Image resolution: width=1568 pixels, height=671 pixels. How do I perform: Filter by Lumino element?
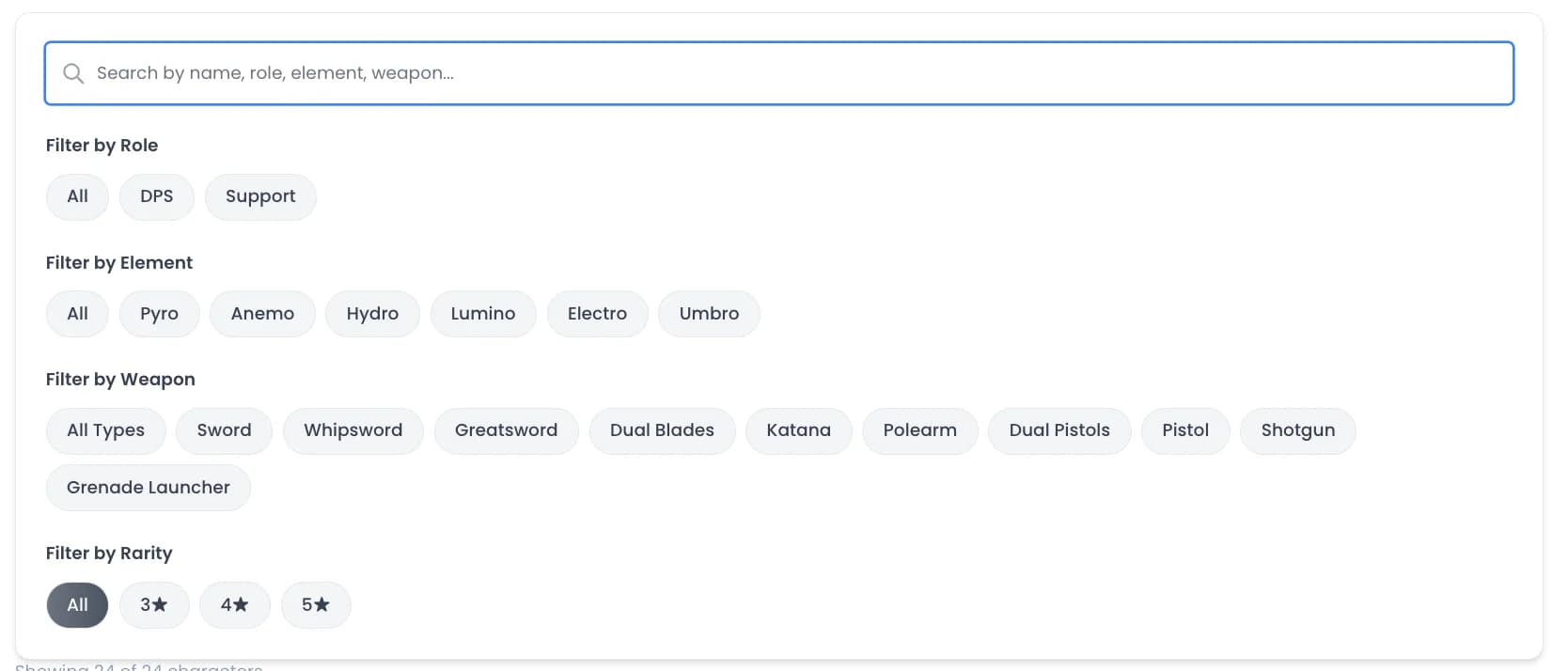483,314
